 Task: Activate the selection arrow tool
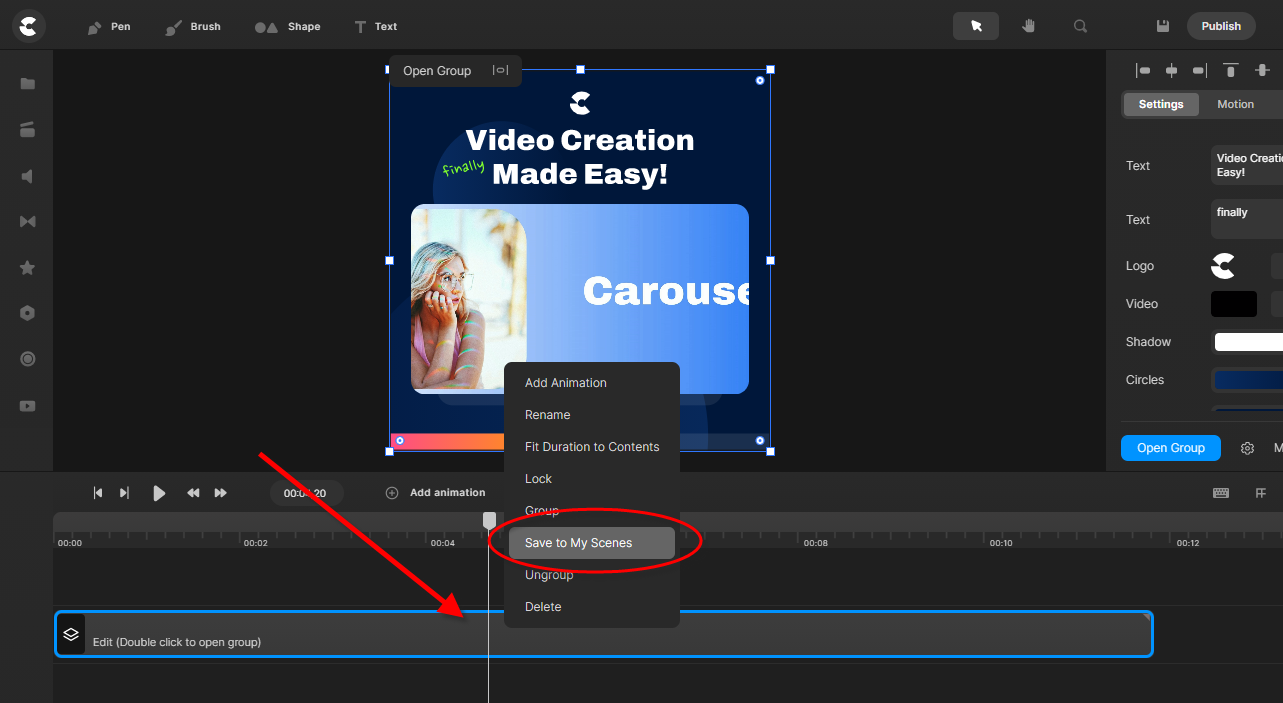tap(976, 26)
